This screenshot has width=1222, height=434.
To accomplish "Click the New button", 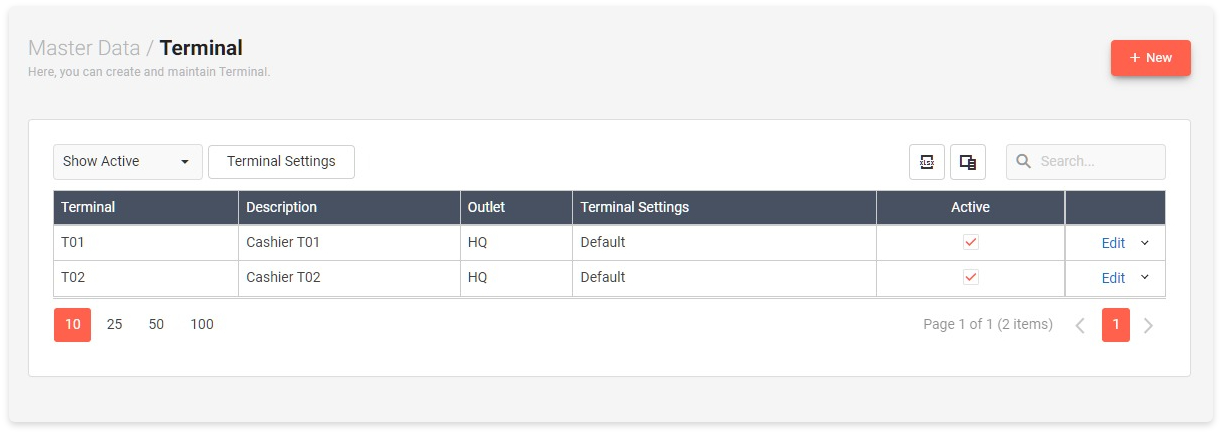I will tap(1150, 58).
